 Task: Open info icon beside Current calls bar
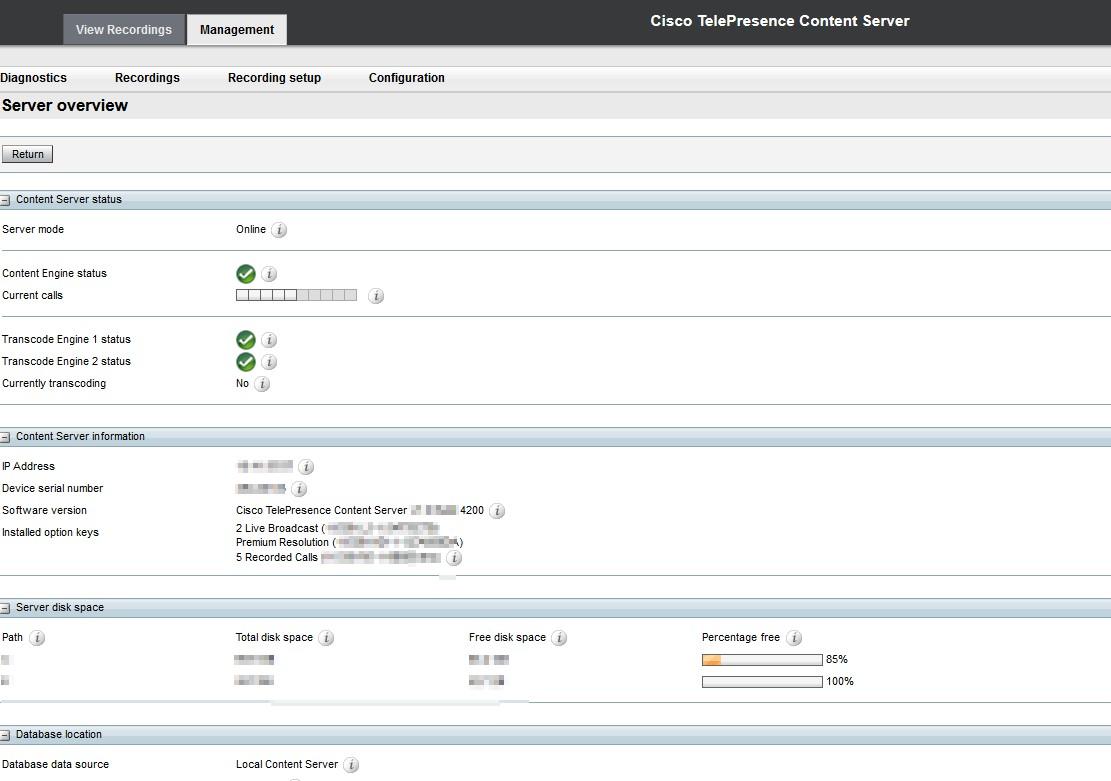coord(376,296)
